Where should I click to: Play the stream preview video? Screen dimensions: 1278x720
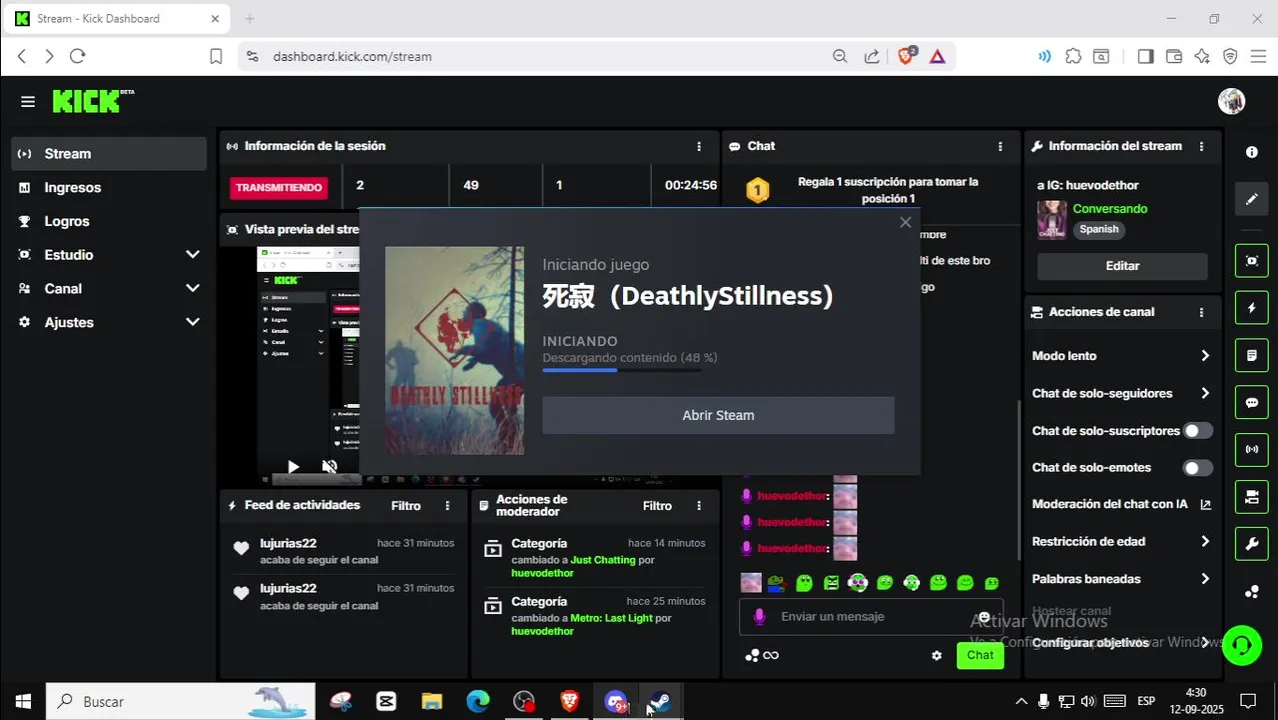pyautogui.click(x=293, y=466)
